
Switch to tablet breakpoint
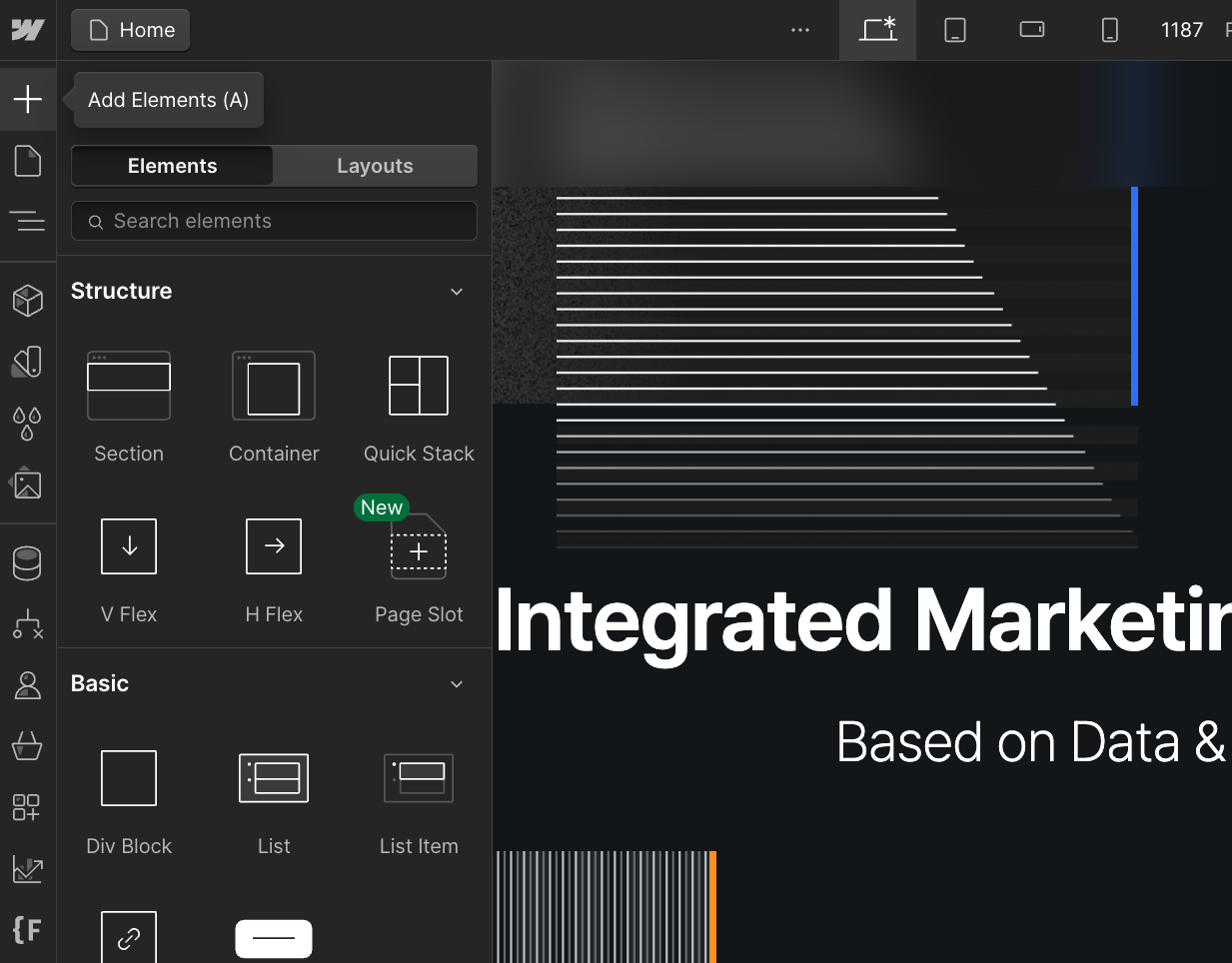click(x=955, y=30)
